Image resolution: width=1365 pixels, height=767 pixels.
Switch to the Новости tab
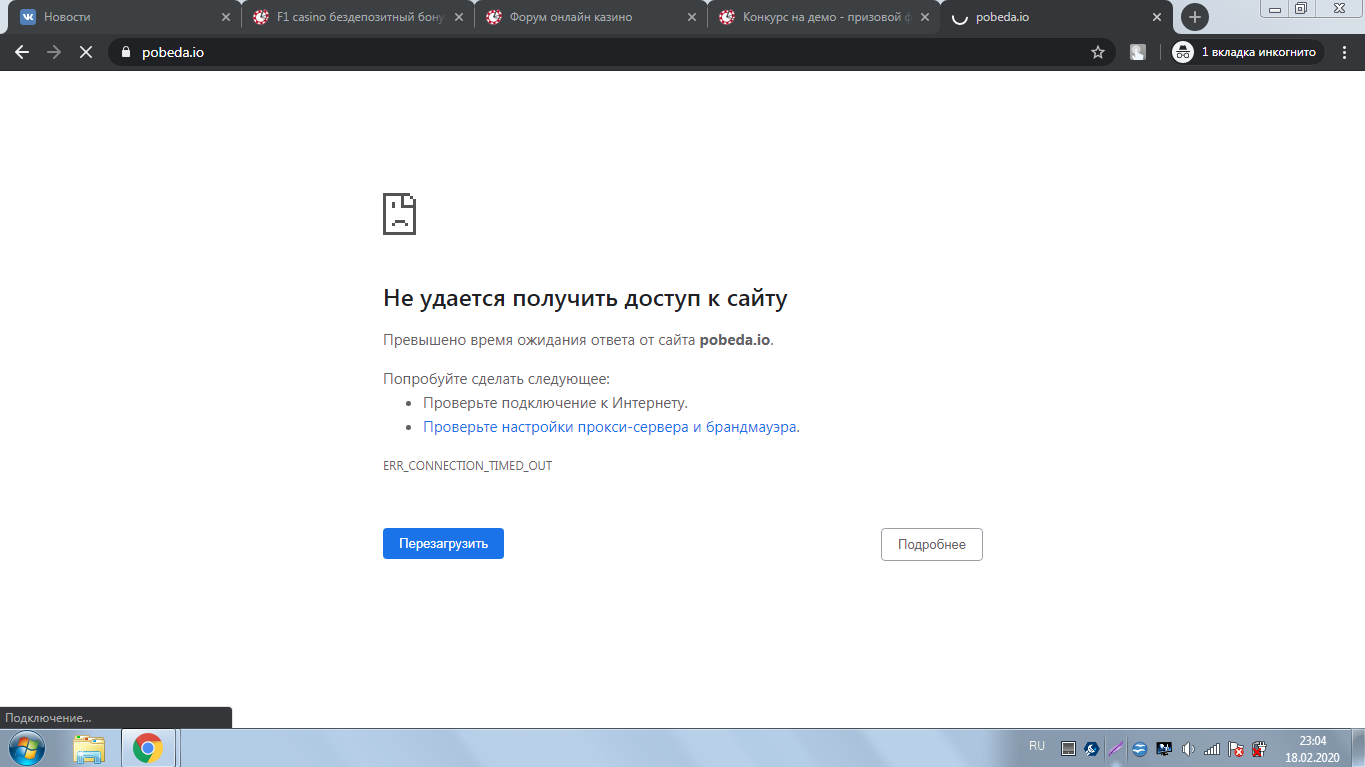pyautogui.click(x=120, y=17)
